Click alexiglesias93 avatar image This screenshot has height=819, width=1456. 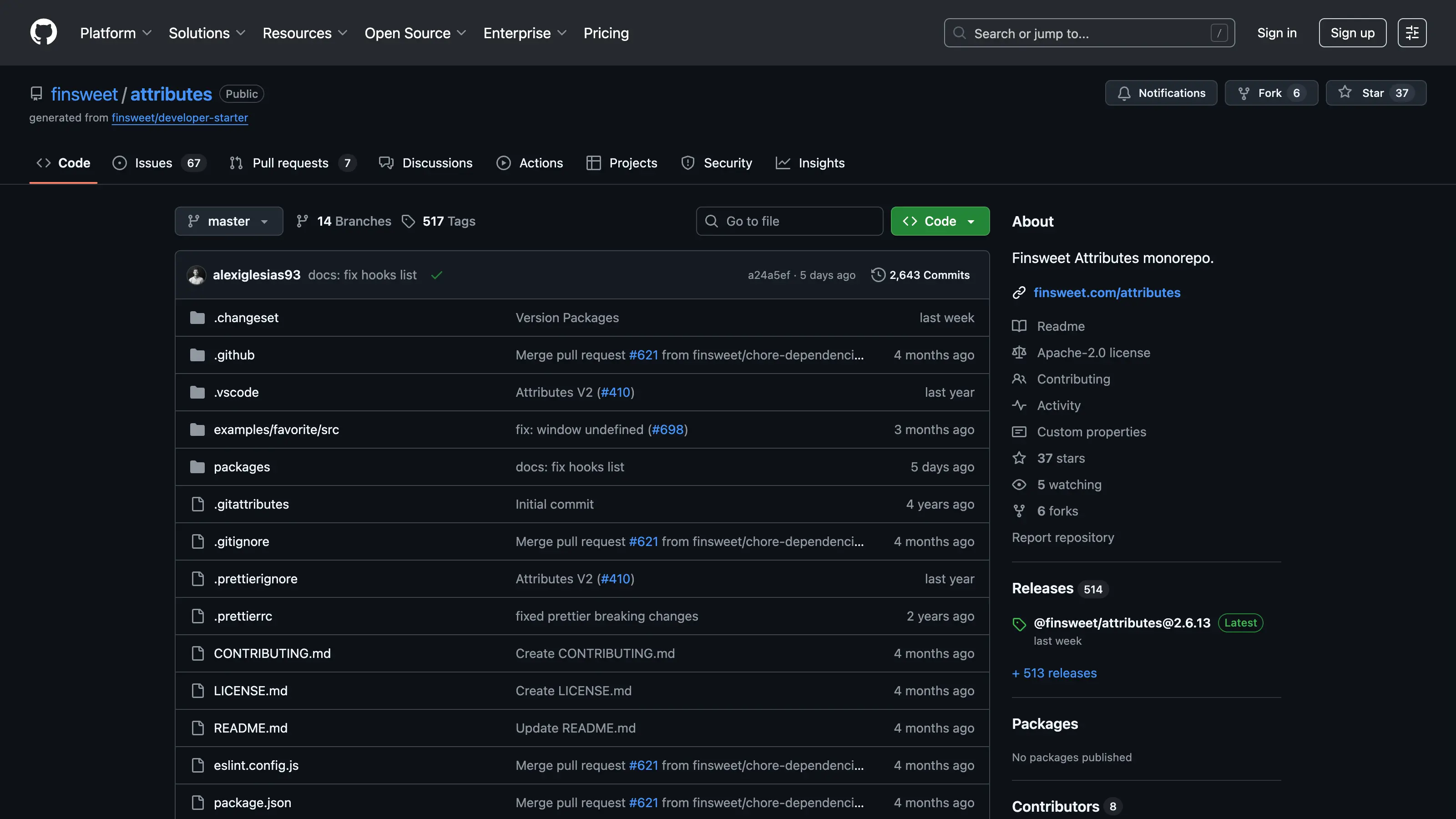196,275
